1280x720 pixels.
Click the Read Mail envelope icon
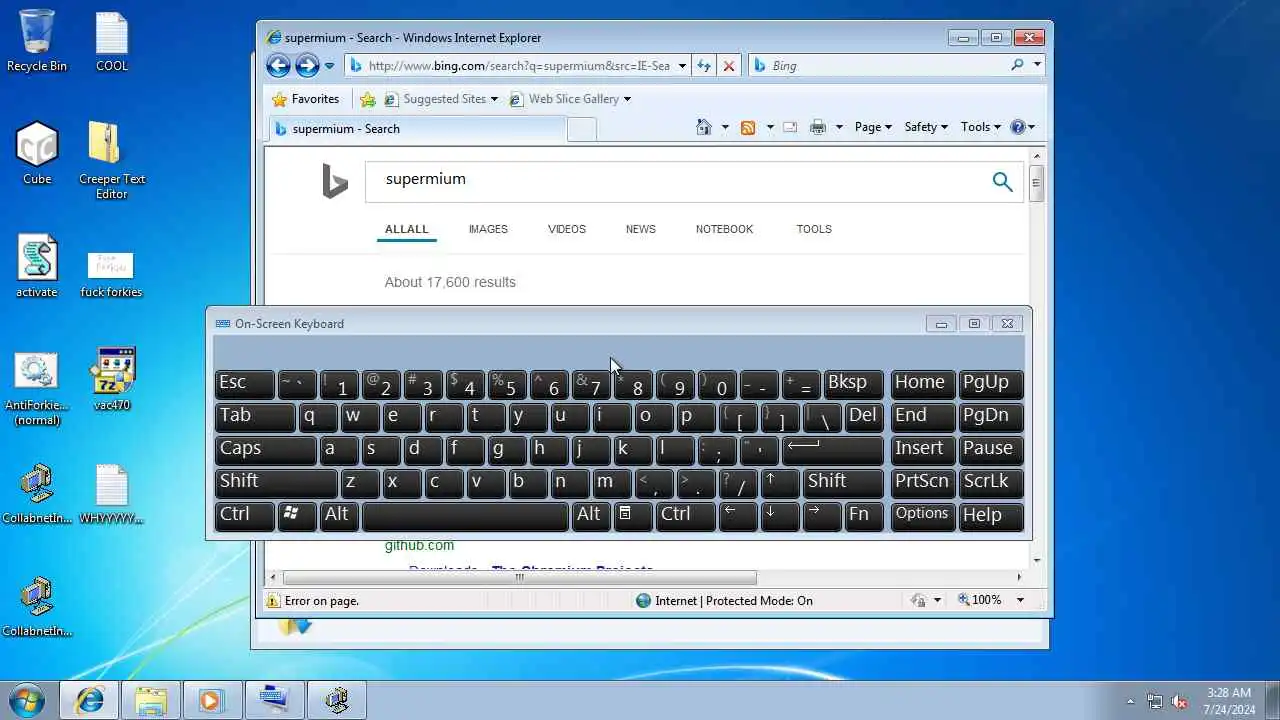click(x=790, y=127)
